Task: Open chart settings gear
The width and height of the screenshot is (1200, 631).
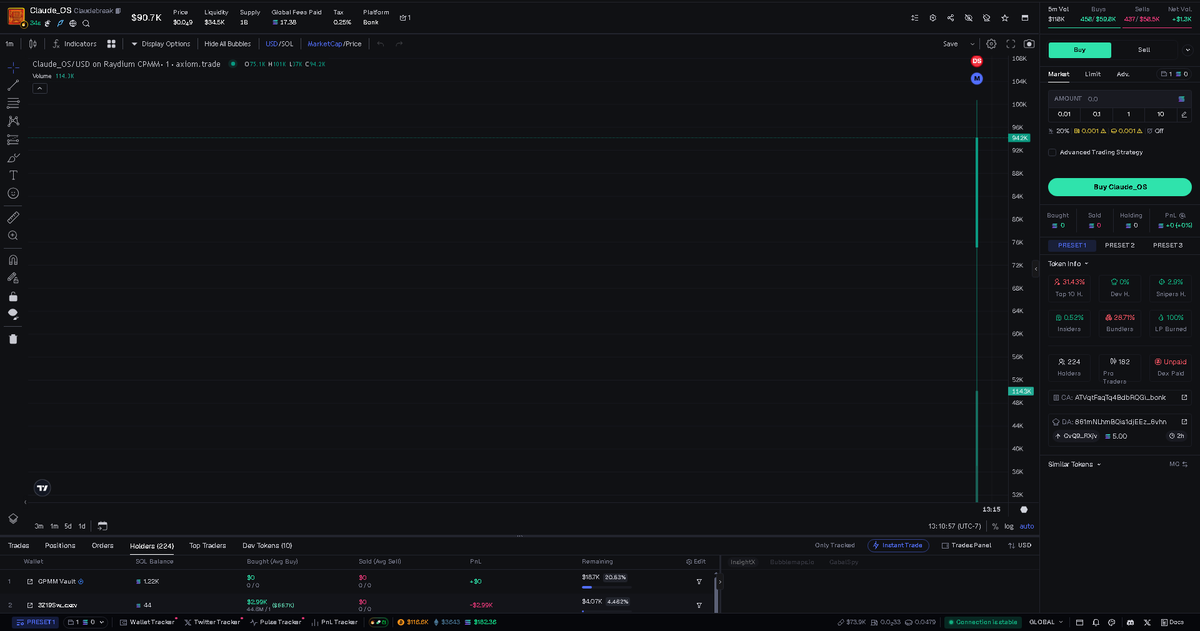Action: [991, 44]
